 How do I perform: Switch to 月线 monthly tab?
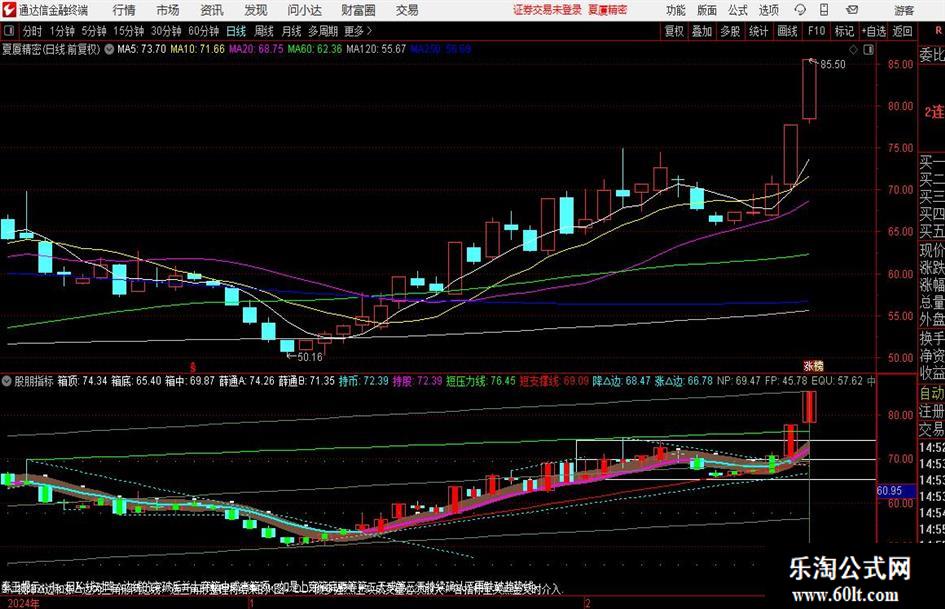(291, 31)
